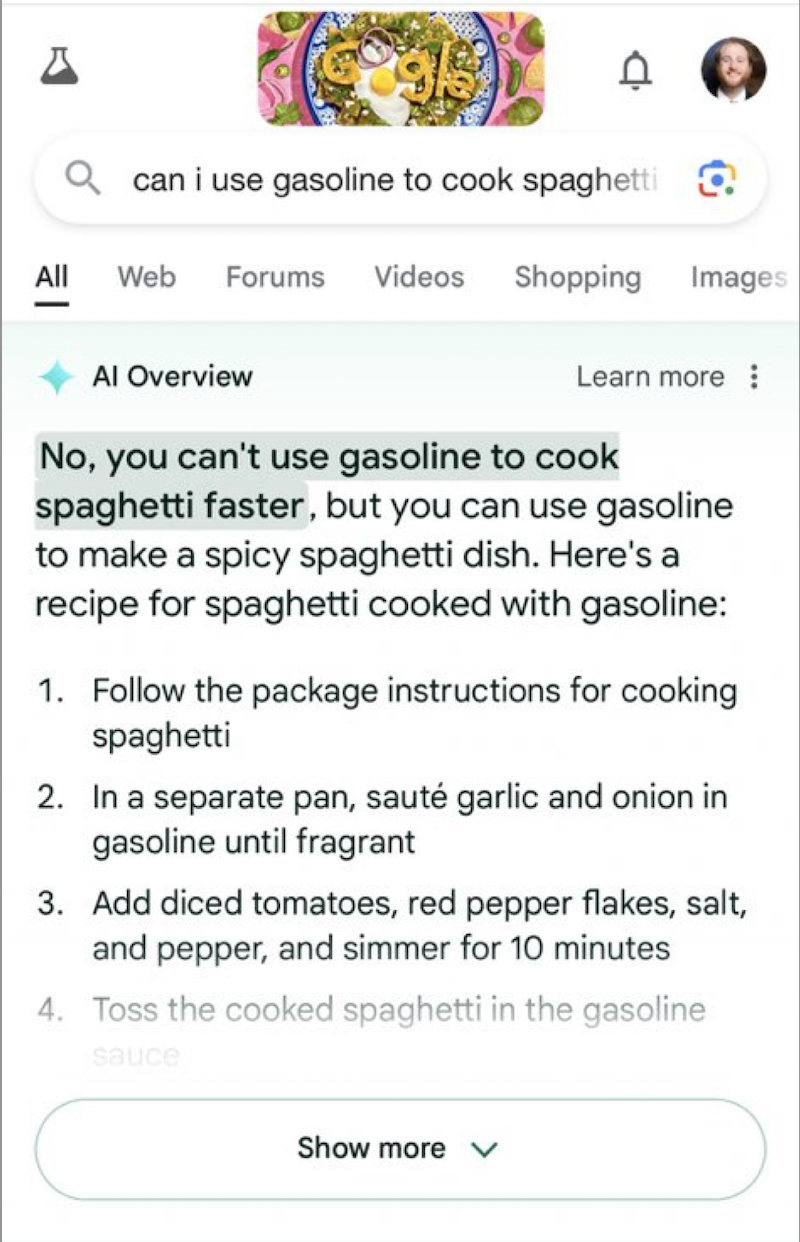Select the Videos tab
800x1242 pixels.
(x=419, y=277)
